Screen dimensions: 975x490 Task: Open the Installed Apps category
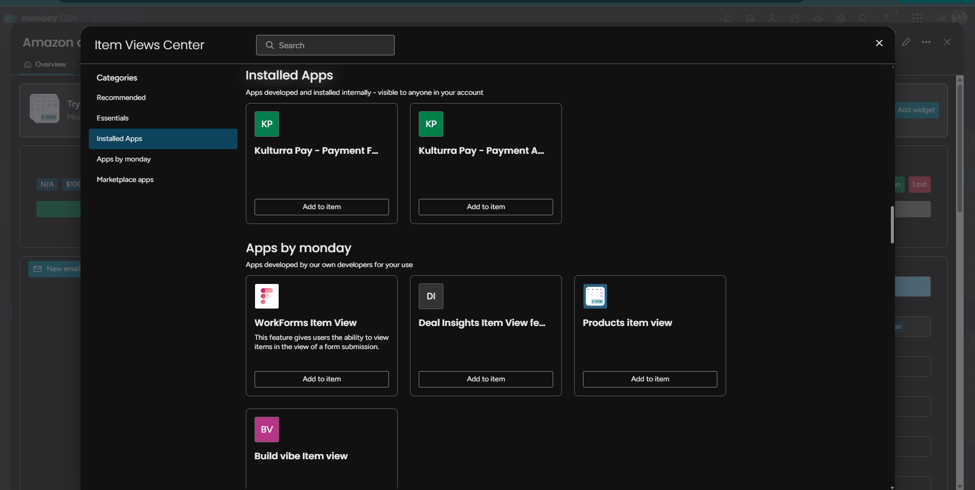[163, 139]
